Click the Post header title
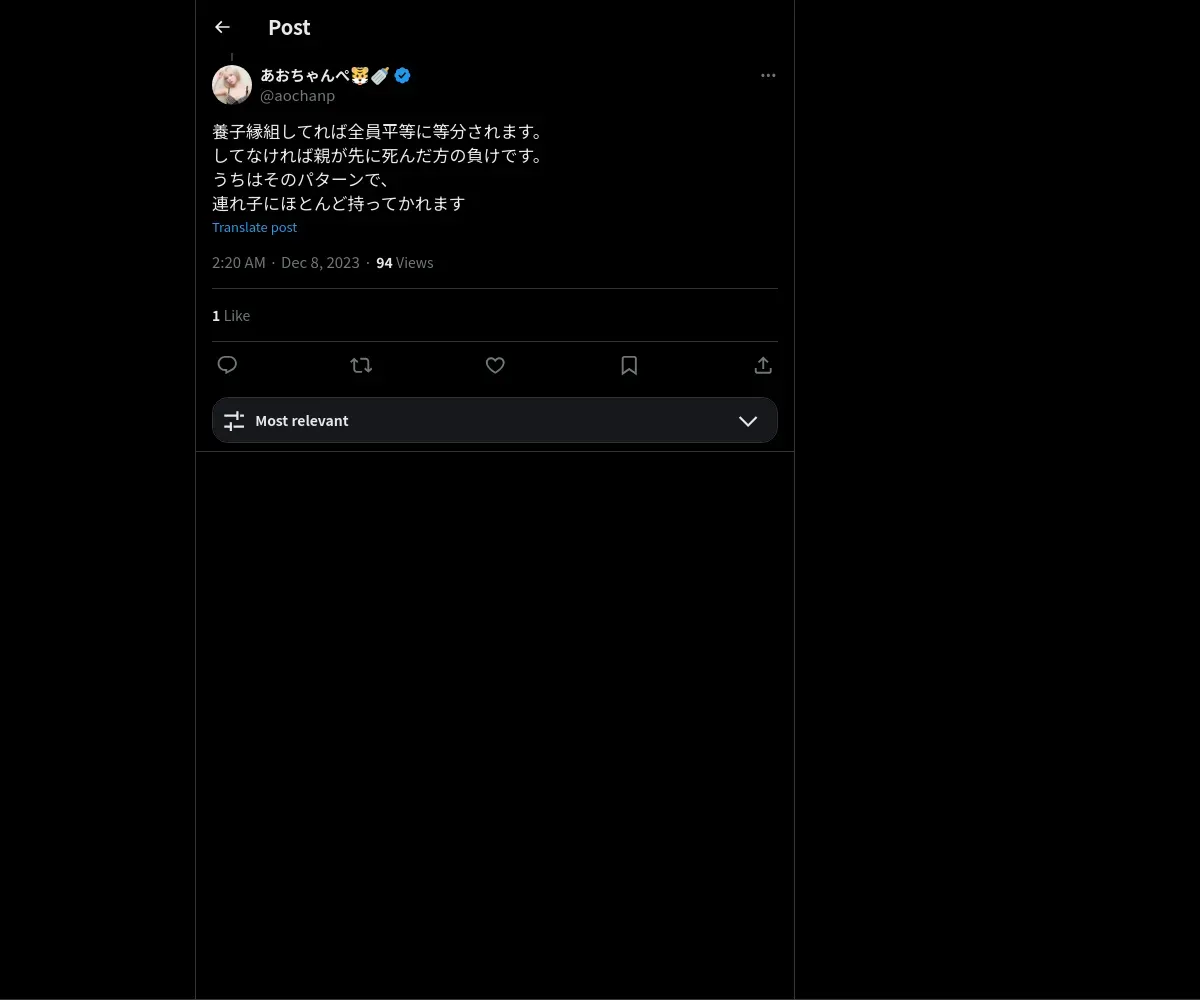 point(289,28)
